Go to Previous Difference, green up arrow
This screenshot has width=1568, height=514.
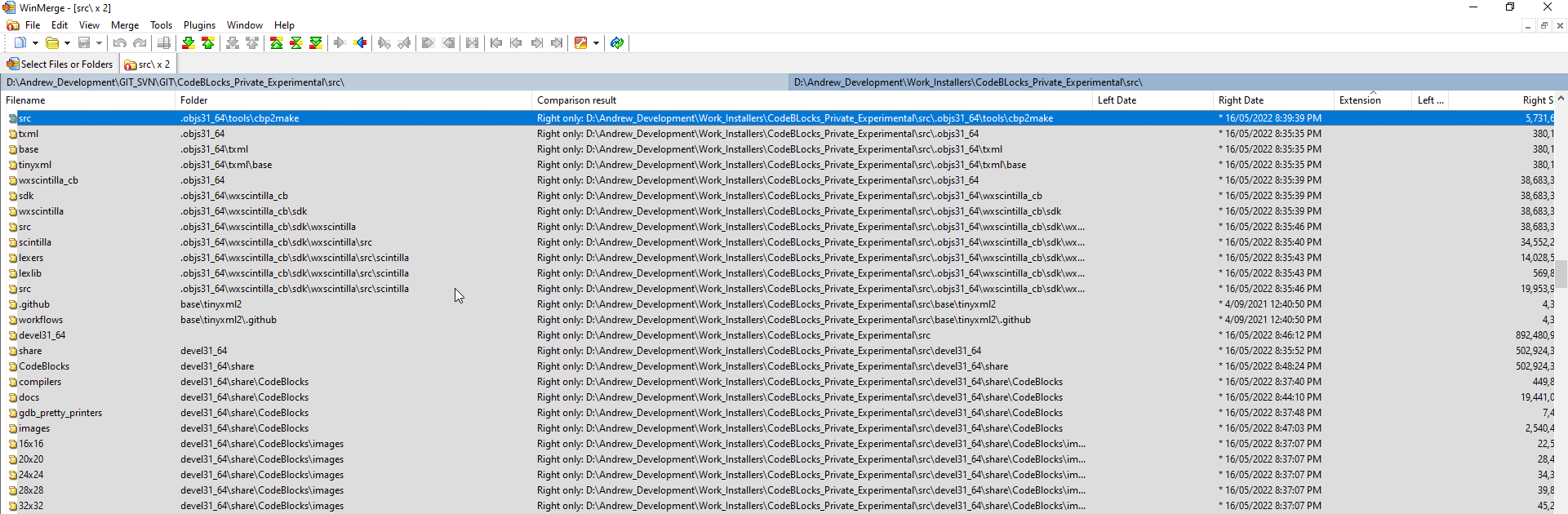[208, 43]
